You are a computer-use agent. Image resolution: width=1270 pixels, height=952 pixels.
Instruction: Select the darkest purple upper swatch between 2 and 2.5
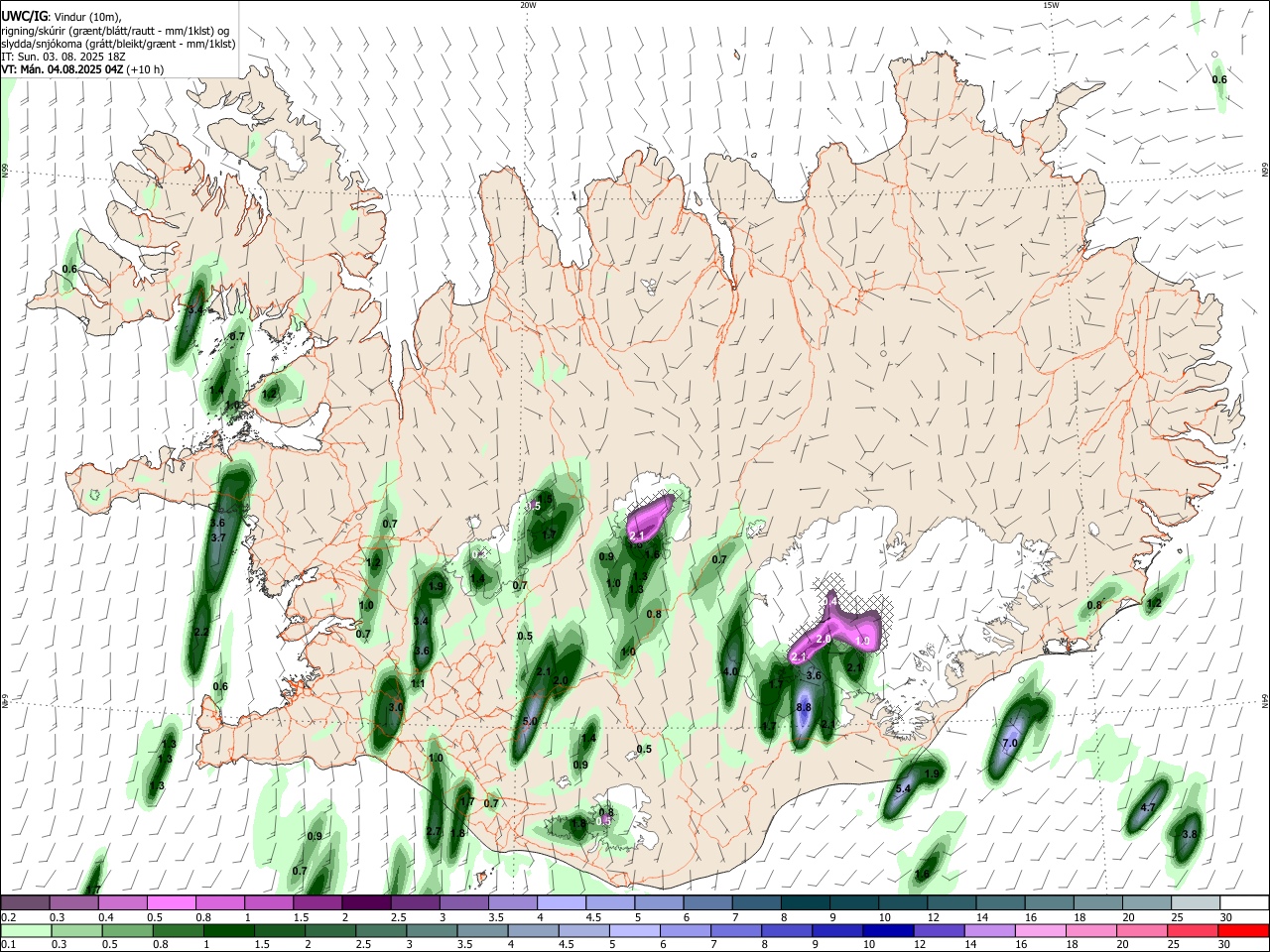(x=366, y=903)
